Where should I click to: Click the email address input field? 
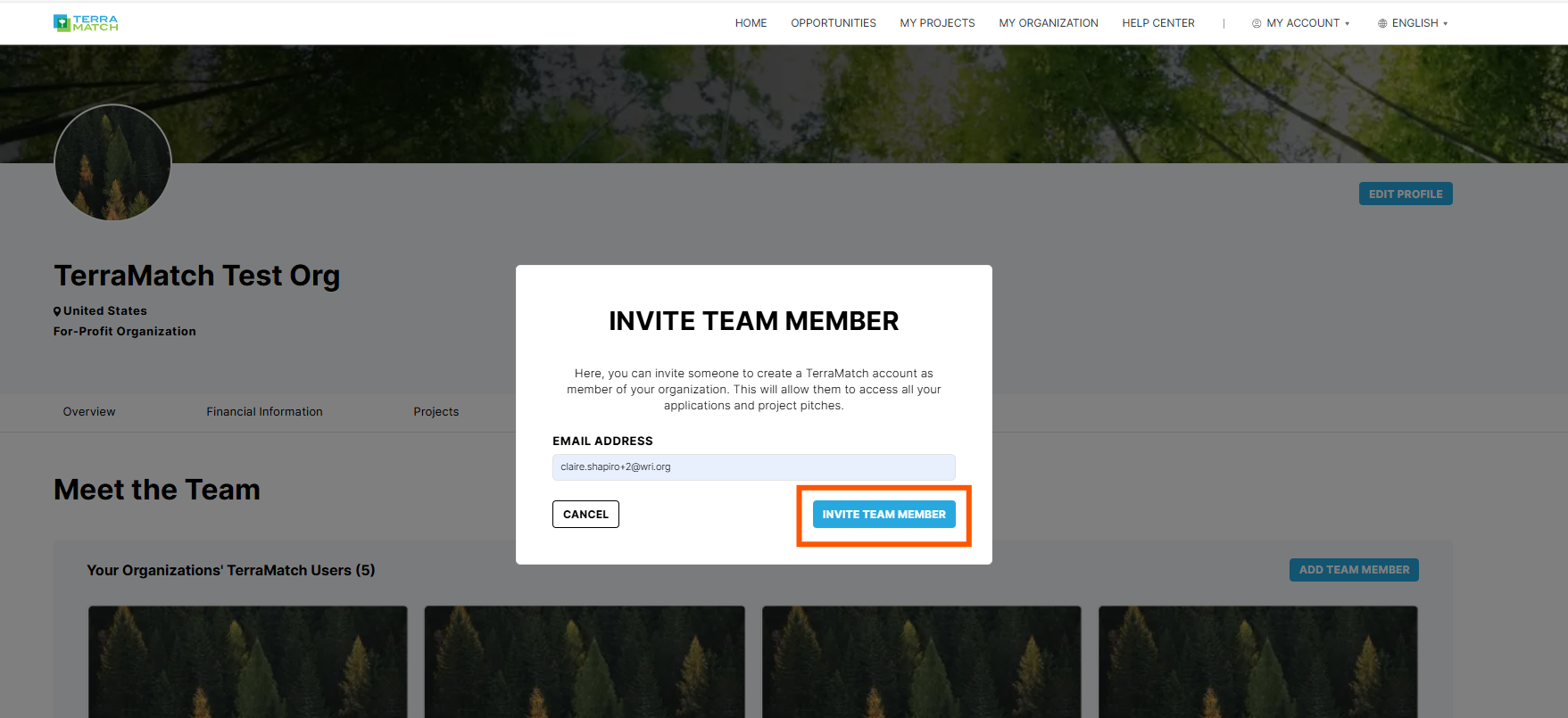pyautogui.click(x=753, y=467)
